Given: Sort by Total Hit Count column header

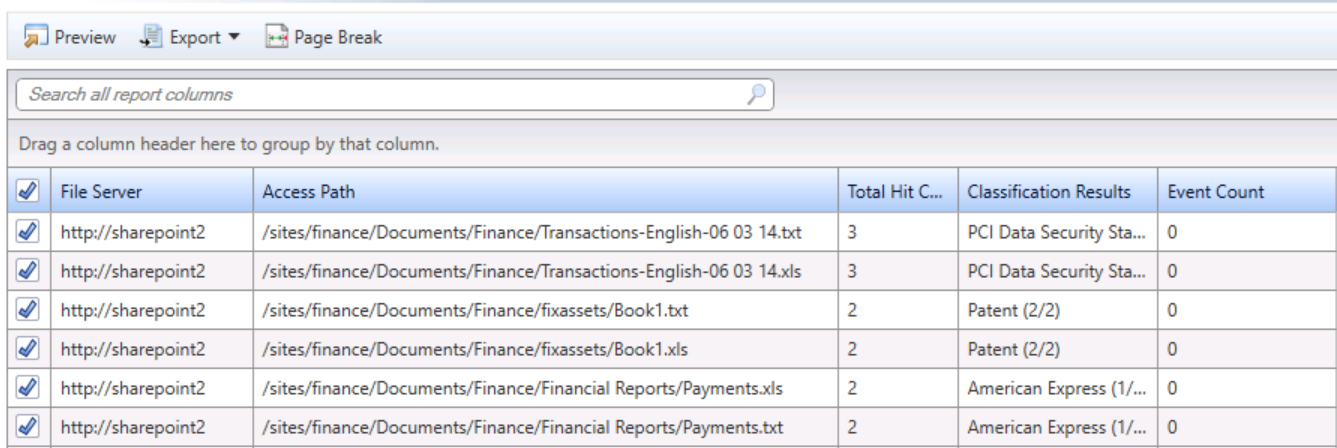Looking at the screenshot, I should pos(894,192).
